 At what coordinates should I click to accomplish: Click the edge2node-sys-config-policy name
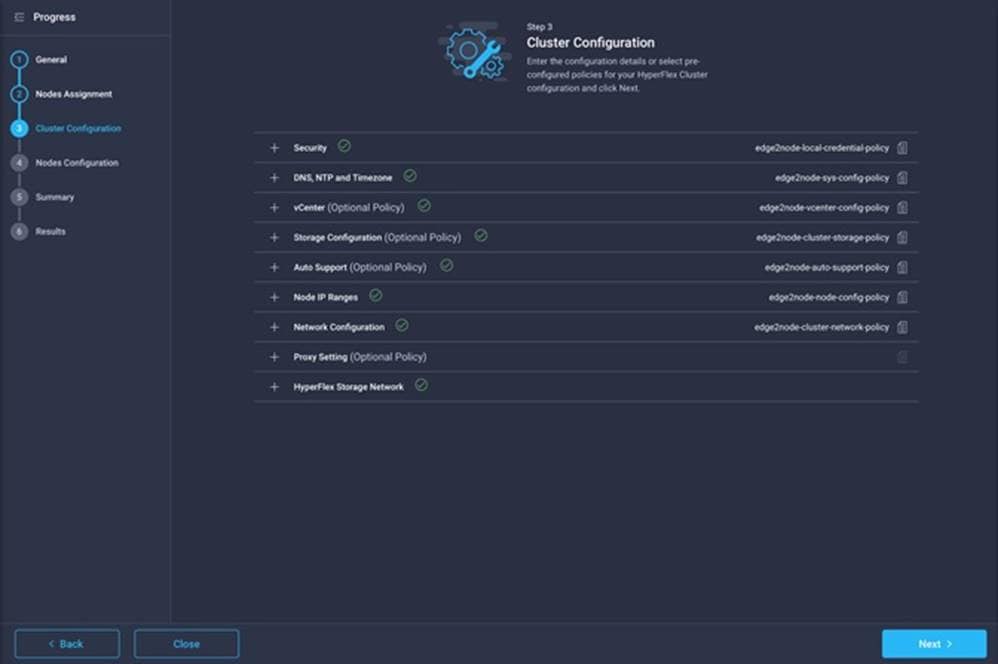832,178
